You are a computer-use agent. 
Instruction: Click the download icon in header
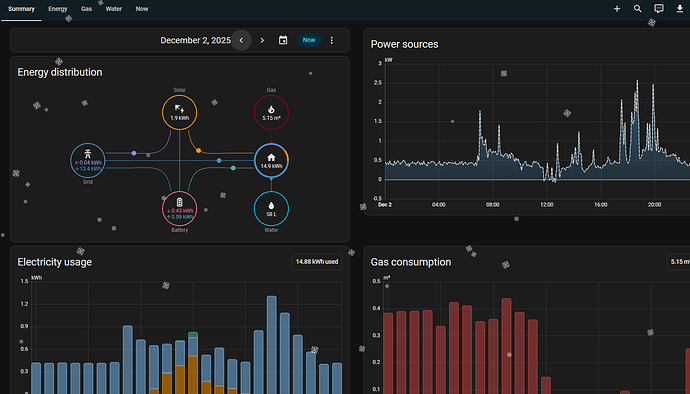coord(680,9)
